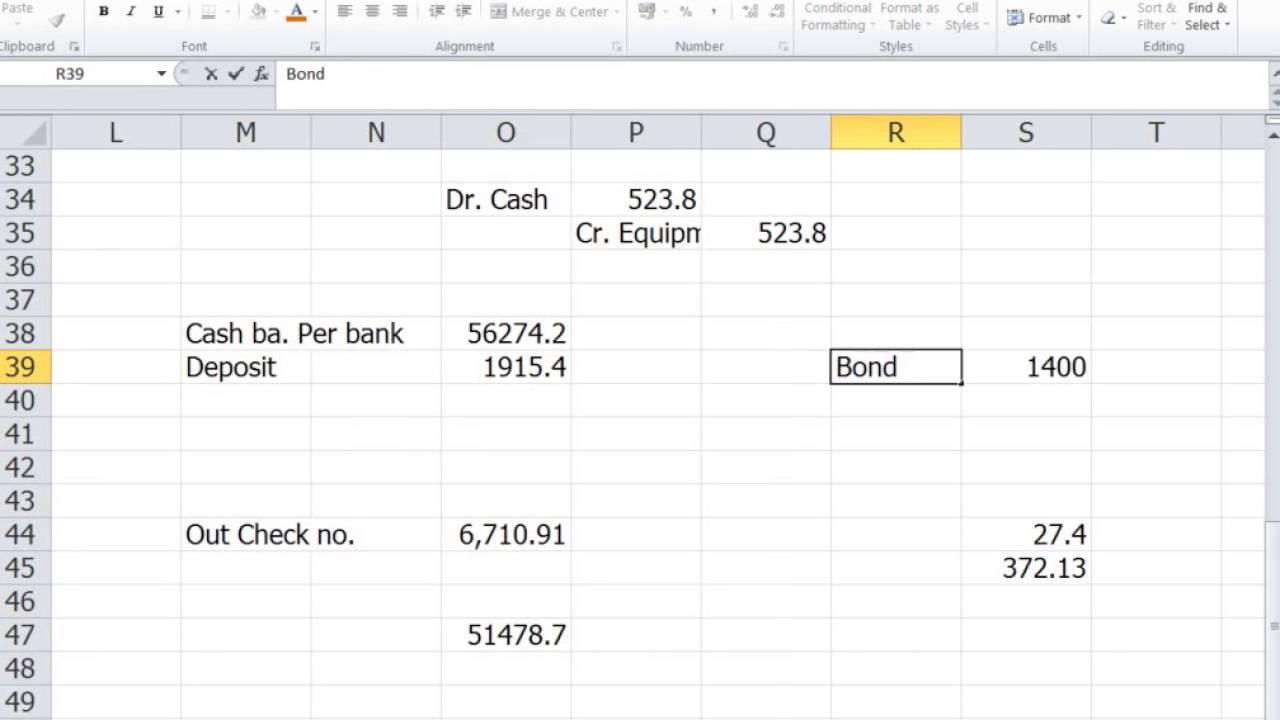Open Alignment dialog launcher

tap(616, 47)
